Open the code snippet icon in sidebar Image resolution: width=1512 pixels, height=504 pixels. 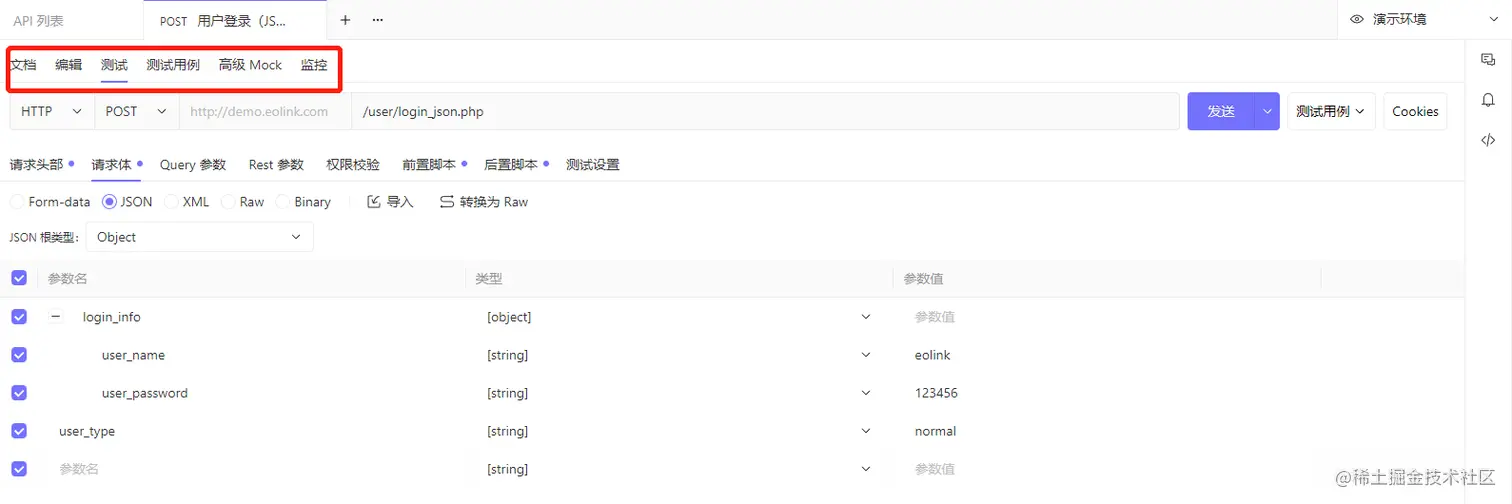[1488, 140]
